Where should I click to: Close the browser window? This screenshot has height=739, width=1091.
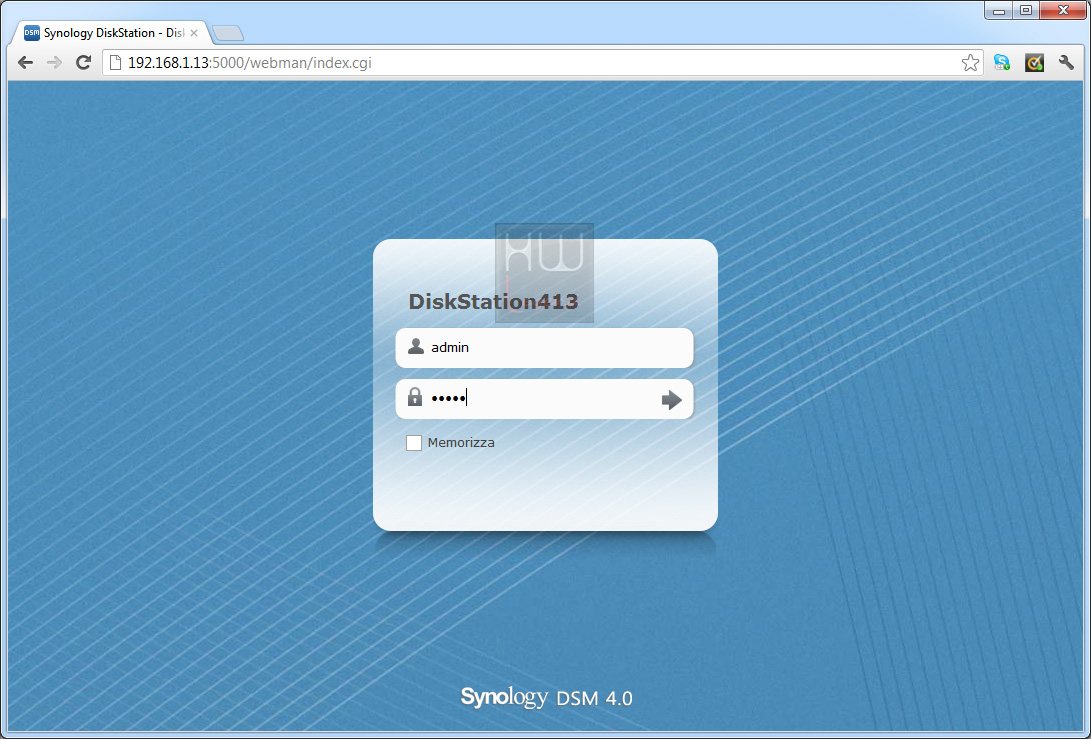point(1062,10)
